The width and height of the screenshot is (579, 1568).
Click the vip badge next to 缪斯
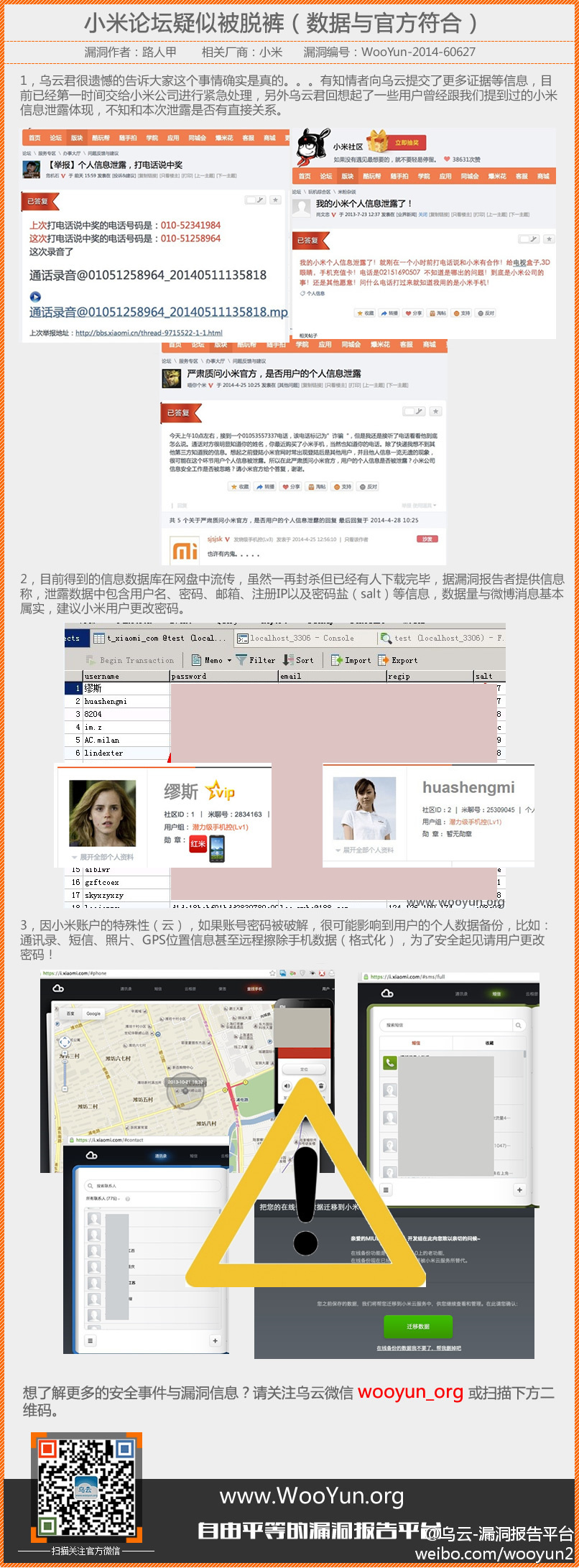click(x=220, y=791)
